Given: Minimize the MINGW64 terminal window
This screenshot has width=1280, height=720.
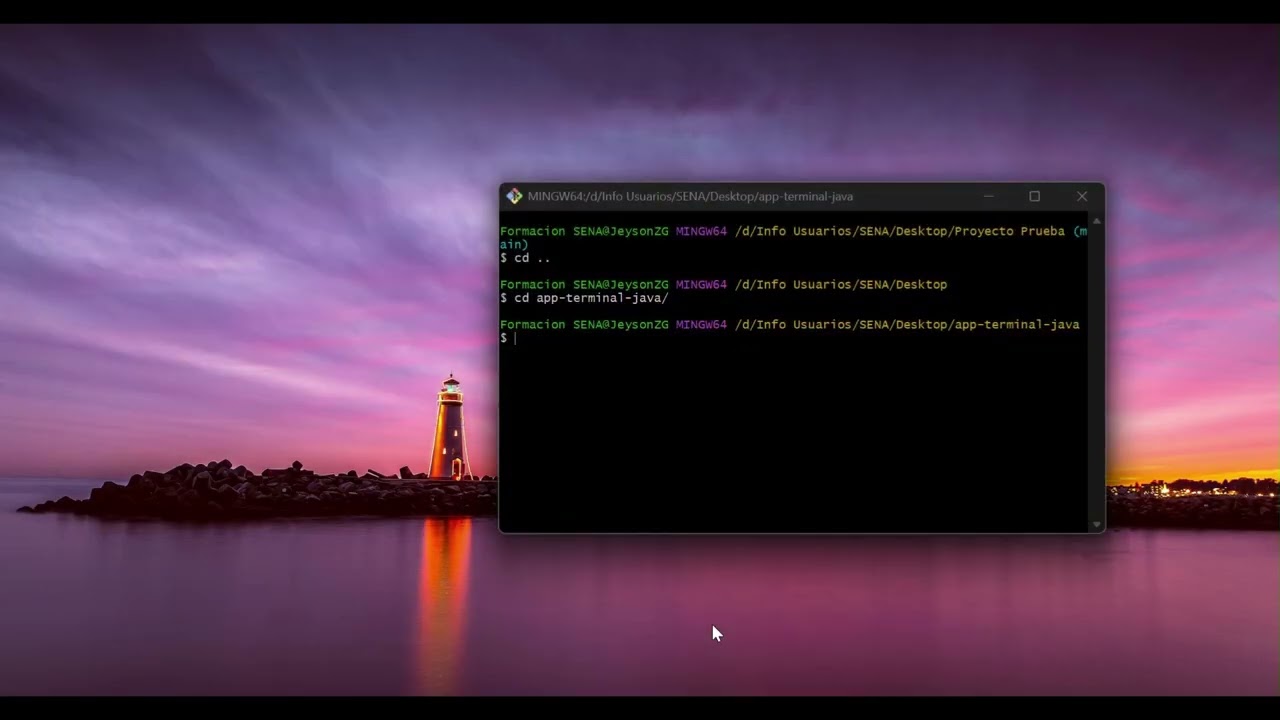Looking at the screenshot, I should [988, 196].
